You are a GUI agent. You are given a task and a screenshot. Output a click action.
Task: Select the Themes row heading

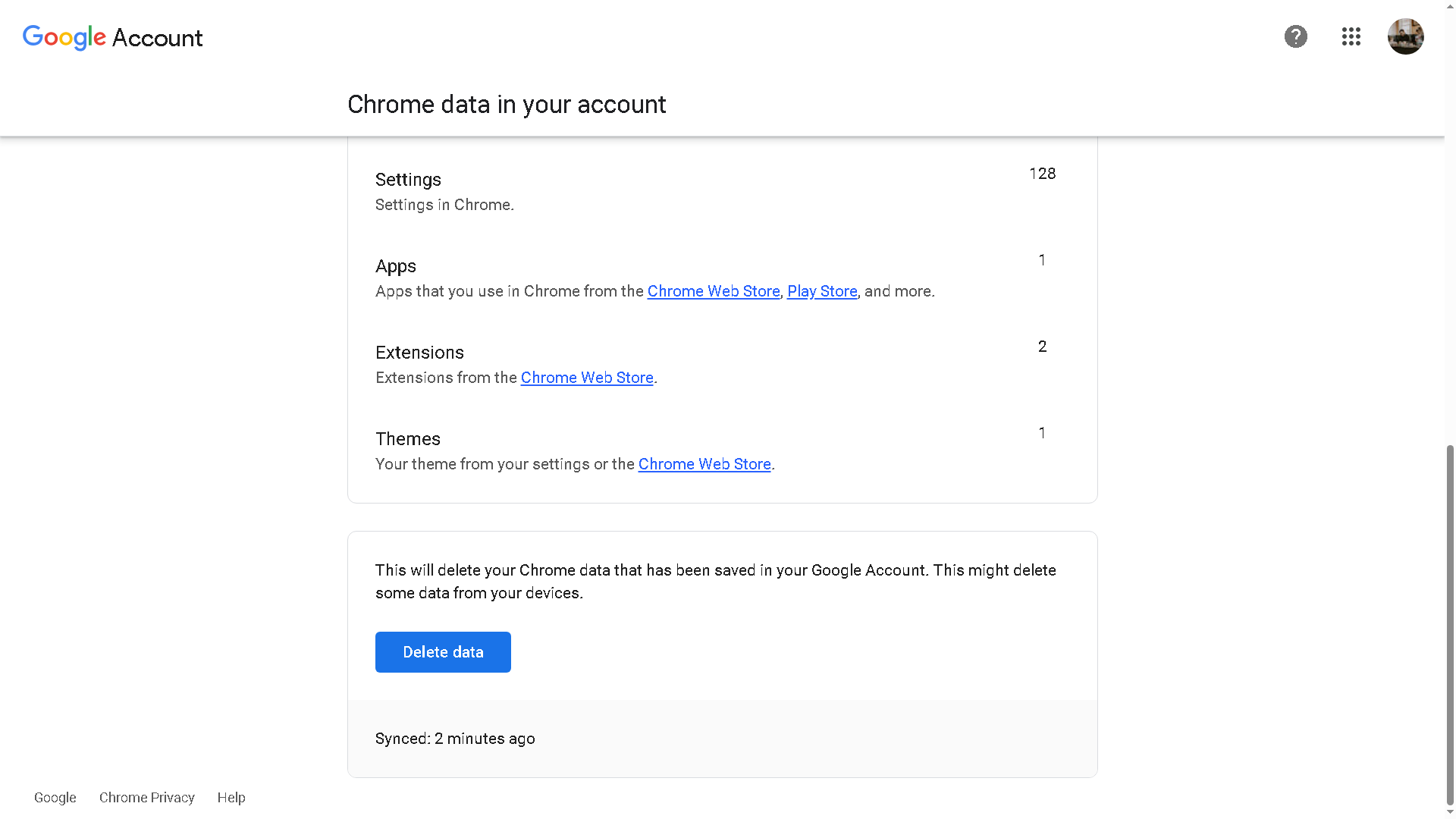click(x=407, y=439)
